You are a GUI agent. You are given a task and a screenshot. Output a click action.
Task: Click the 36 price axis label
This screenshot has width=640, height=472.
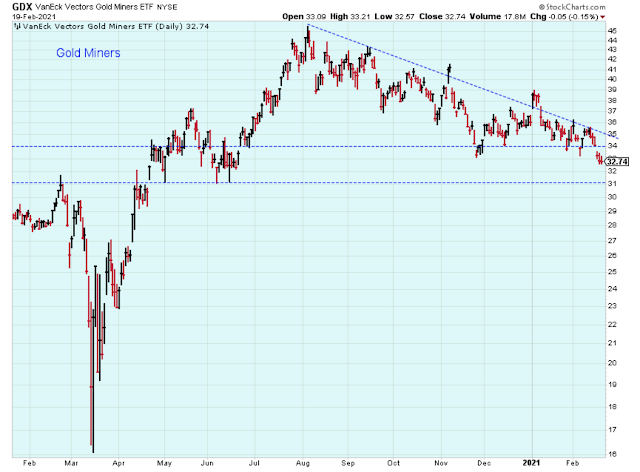tap(612, 122)
